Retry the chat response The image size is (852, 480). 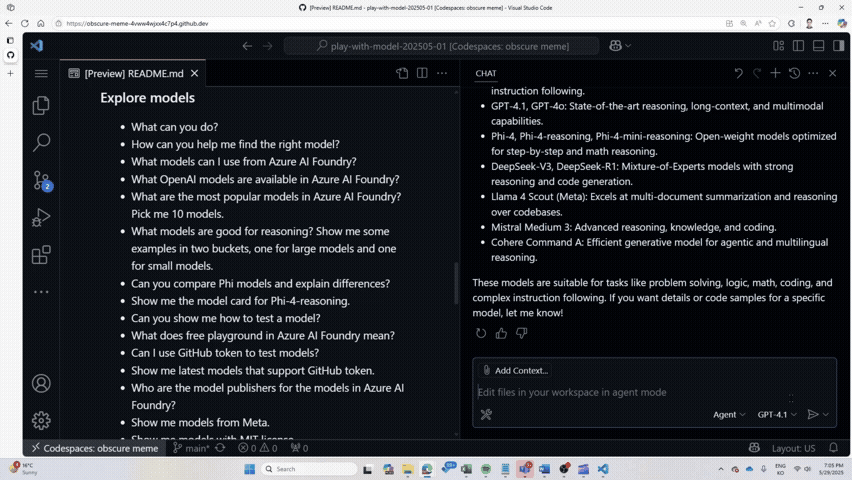(x=481, y=333)
